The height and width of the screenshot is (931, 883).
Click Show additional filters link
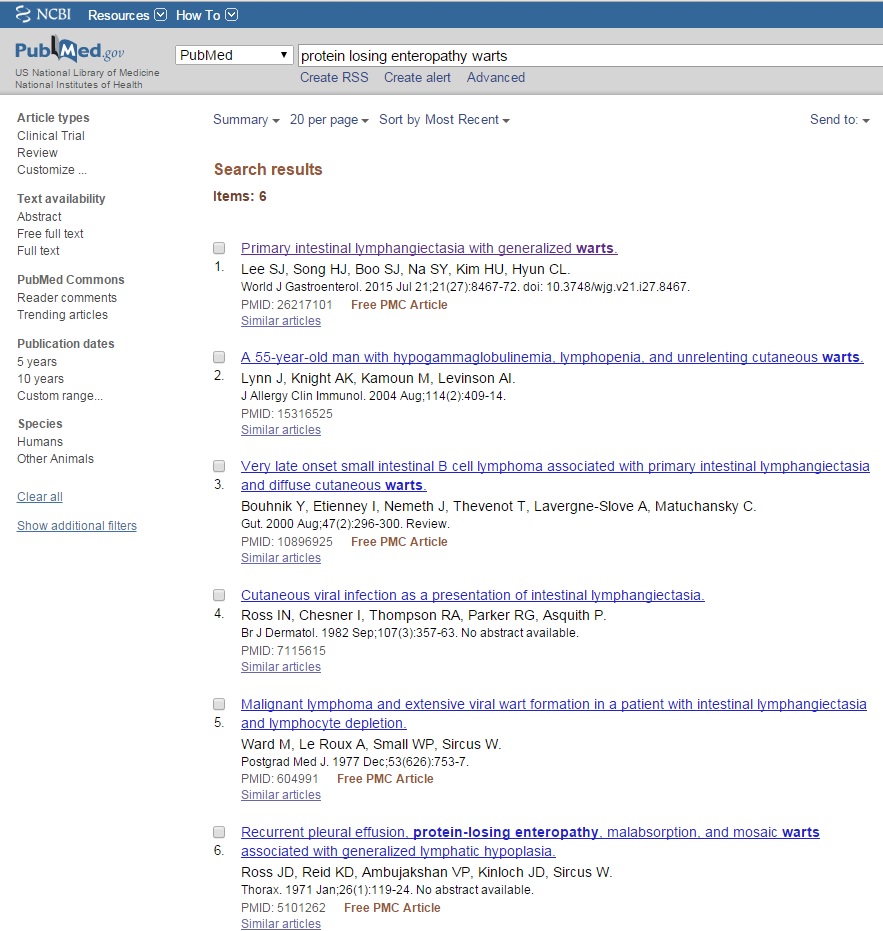click(77, 525)
